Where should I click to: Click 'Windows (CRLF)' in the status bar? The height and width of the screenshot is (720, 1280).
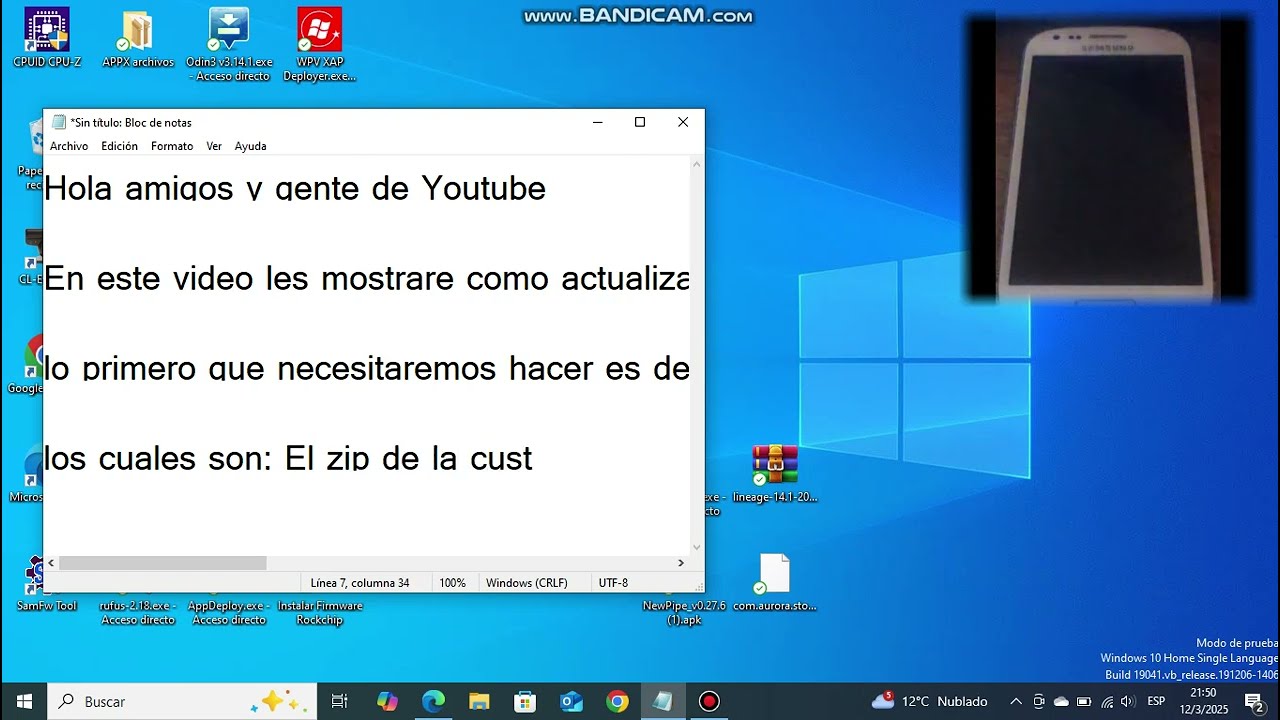coord(526,583)
